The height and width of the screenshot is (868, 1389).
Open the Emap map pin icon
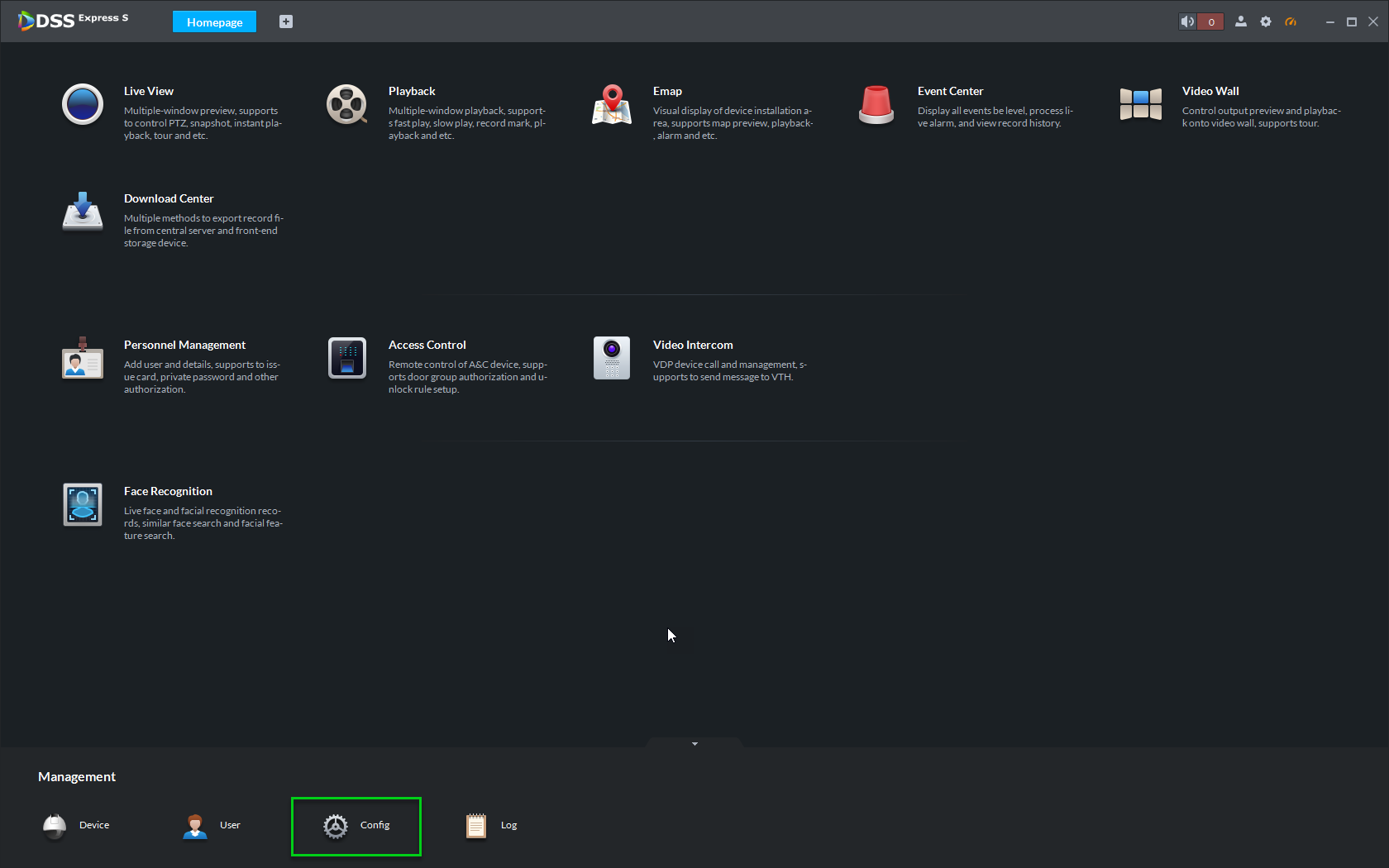pos(612,105)
